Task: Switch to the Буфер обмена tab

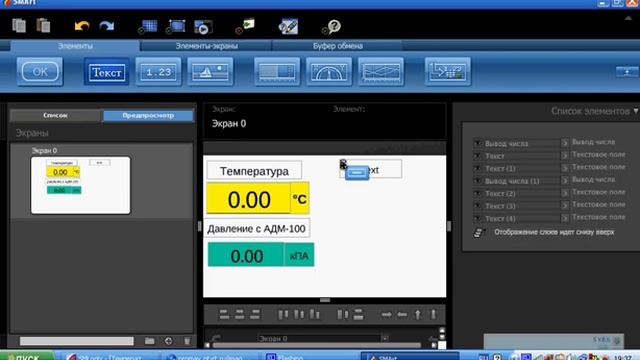Action: tap(338, 46)
